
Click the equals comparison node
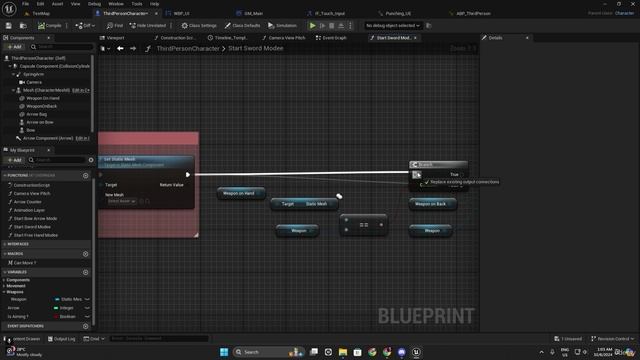(x=364, y=225)
